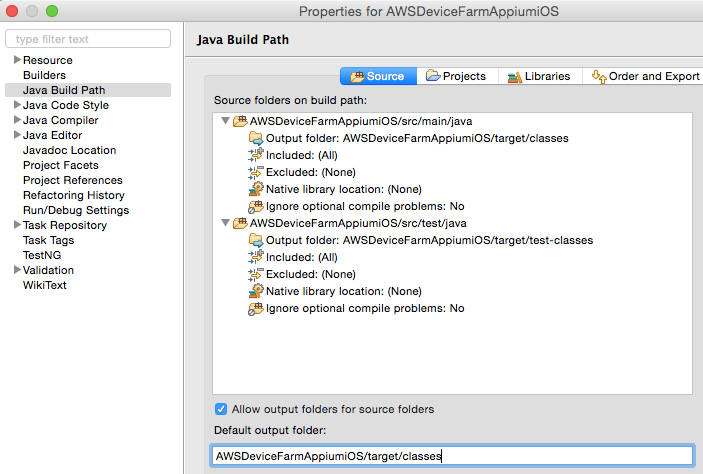Open the TestNG properties page
The height and width of the screenshot is (474, 703).
(x=42, y=255)
